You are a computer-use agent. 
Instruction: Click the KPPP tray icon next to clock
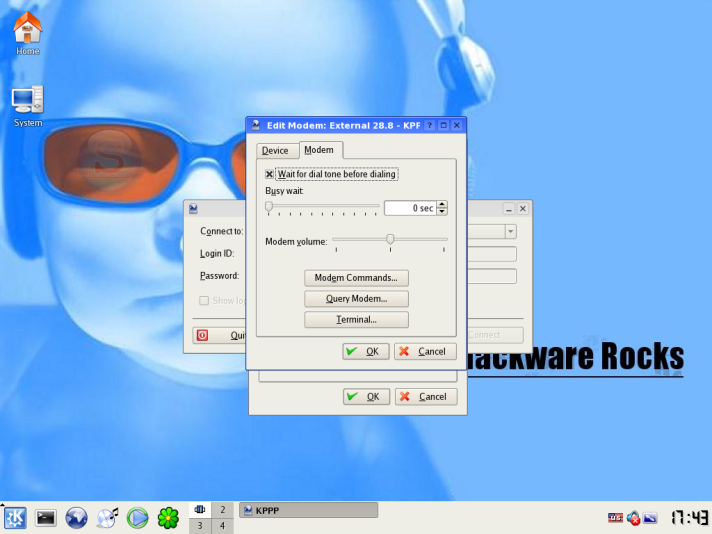(650, 518)
